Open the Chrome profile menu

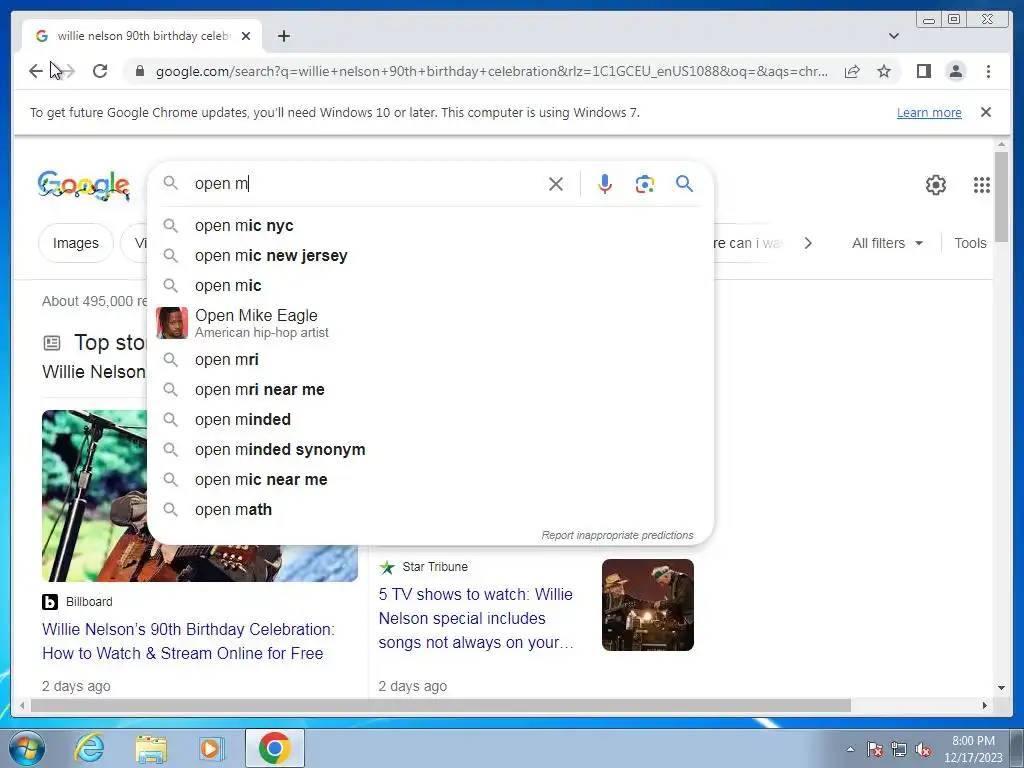[955, 71]
